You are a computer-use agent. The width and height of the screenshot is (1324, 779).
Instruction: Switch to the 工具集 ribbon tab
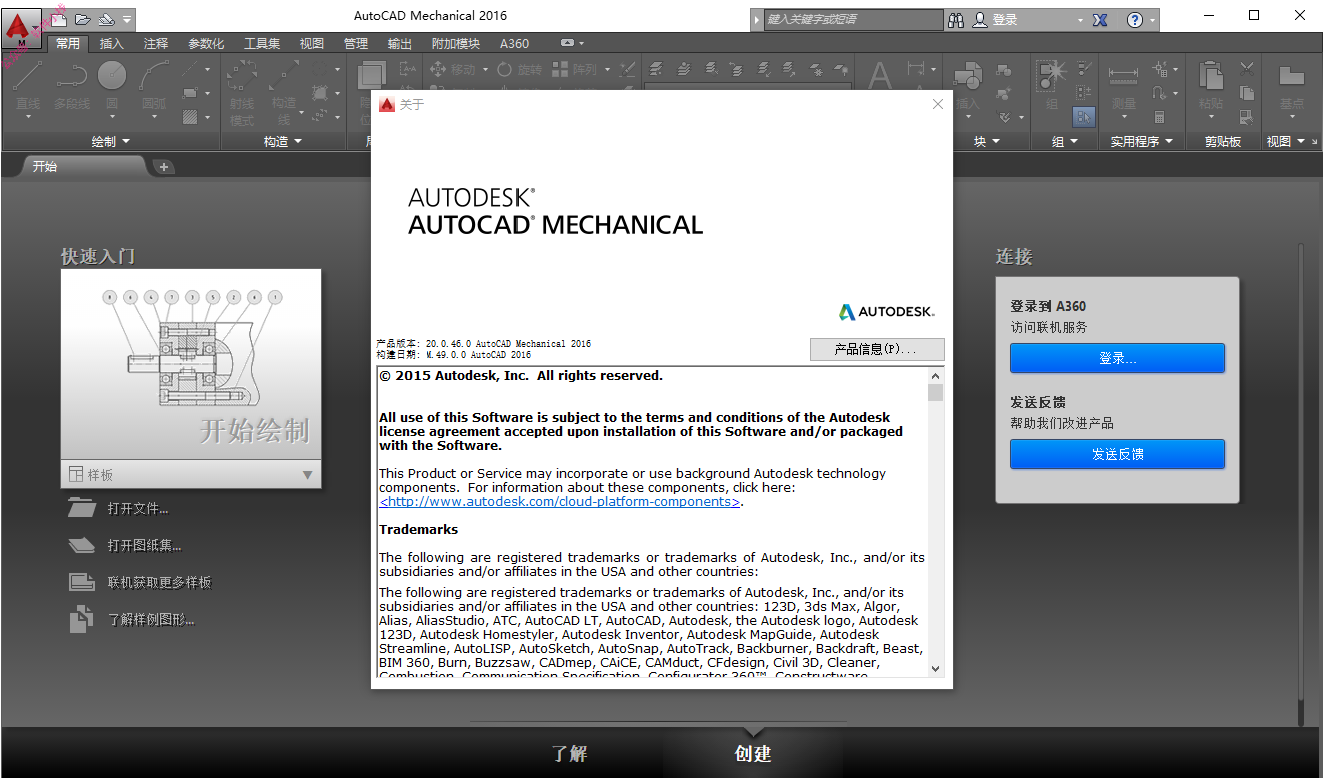click(262, 44)
